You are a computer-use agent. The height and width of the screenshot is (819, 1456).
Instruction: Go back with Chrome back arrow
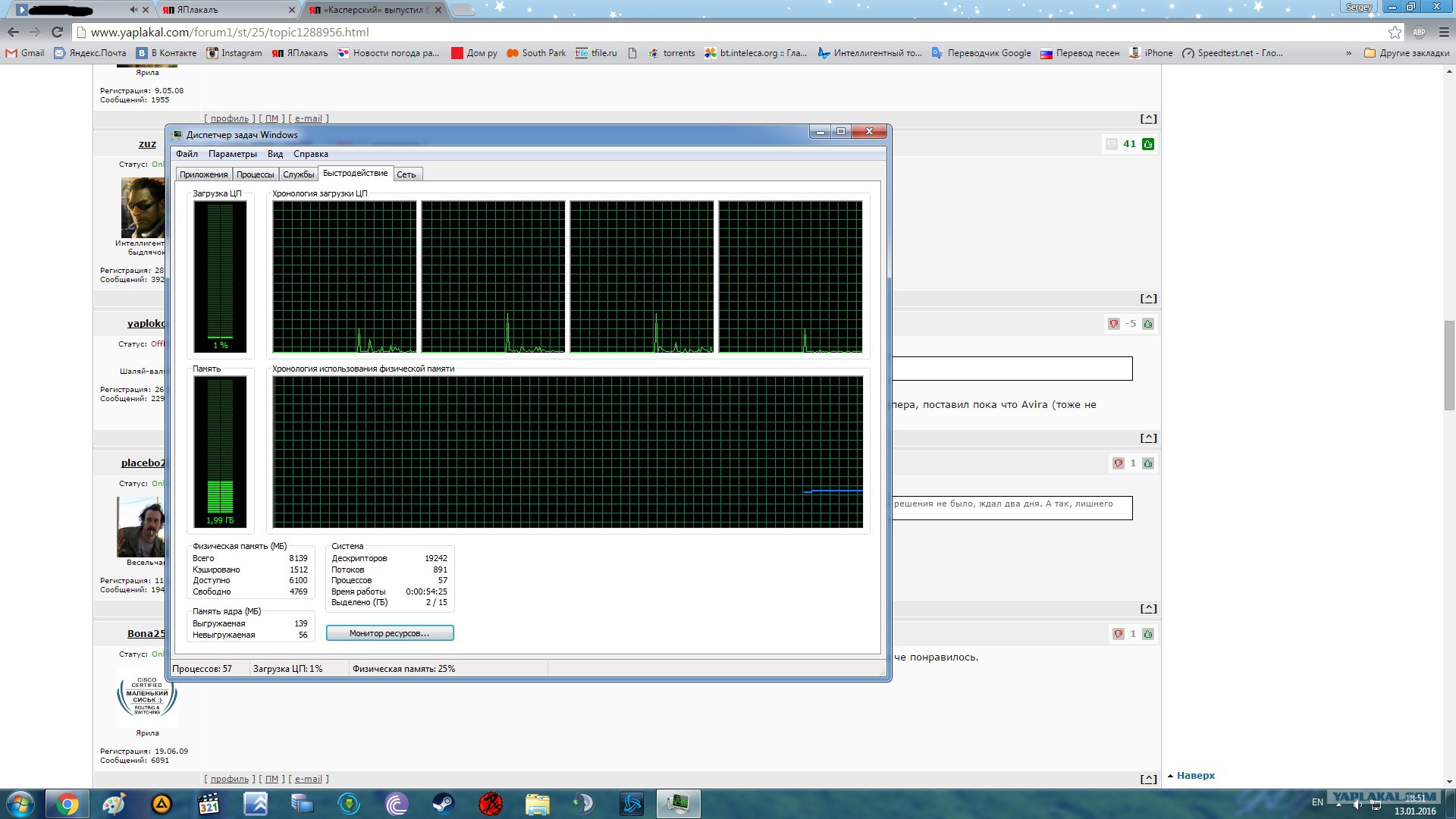pos(13,32)
